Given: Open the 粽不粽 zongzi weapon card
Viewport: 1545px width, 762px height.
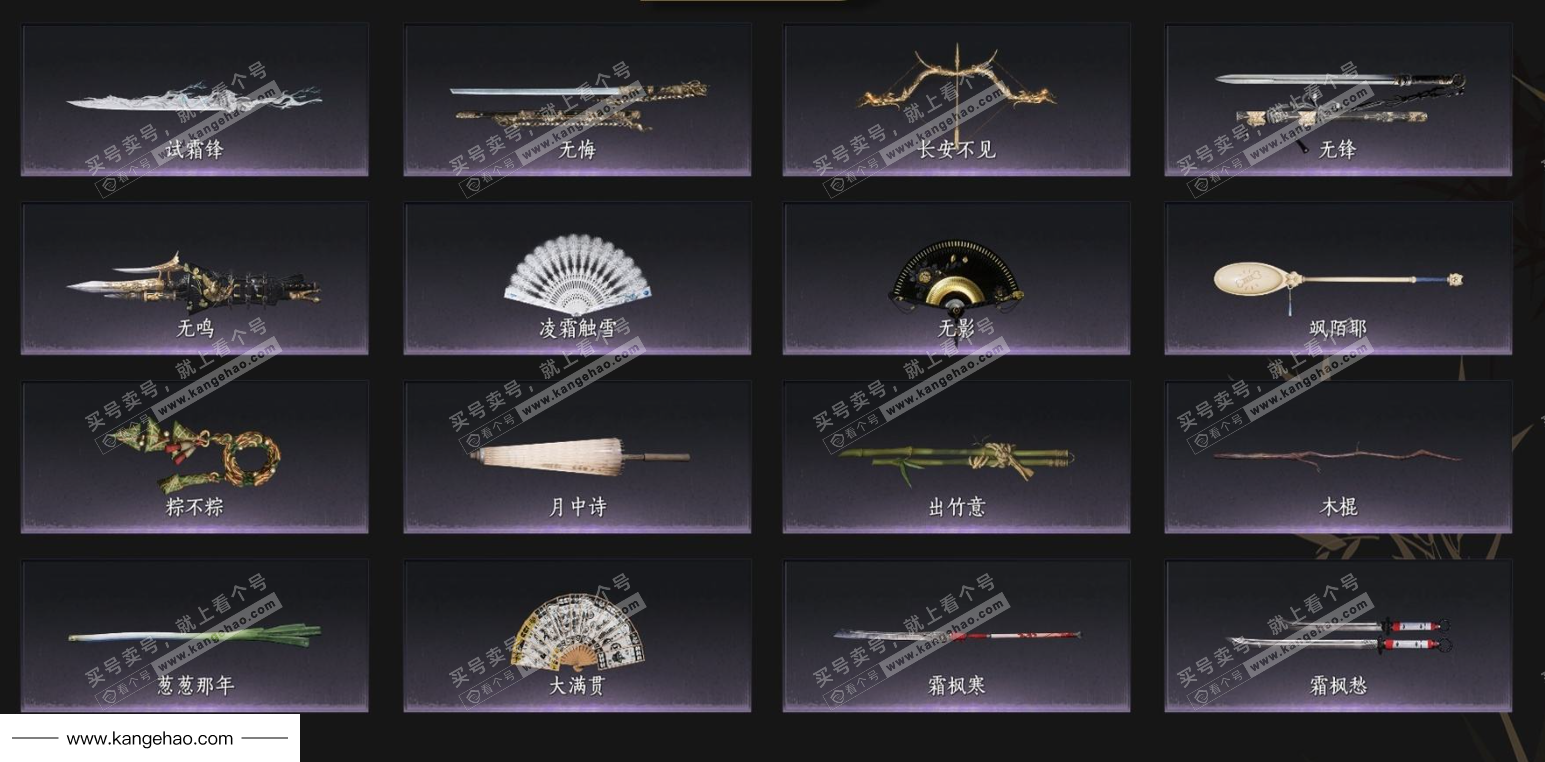Looking at the screenshot, I should [195, 456].
